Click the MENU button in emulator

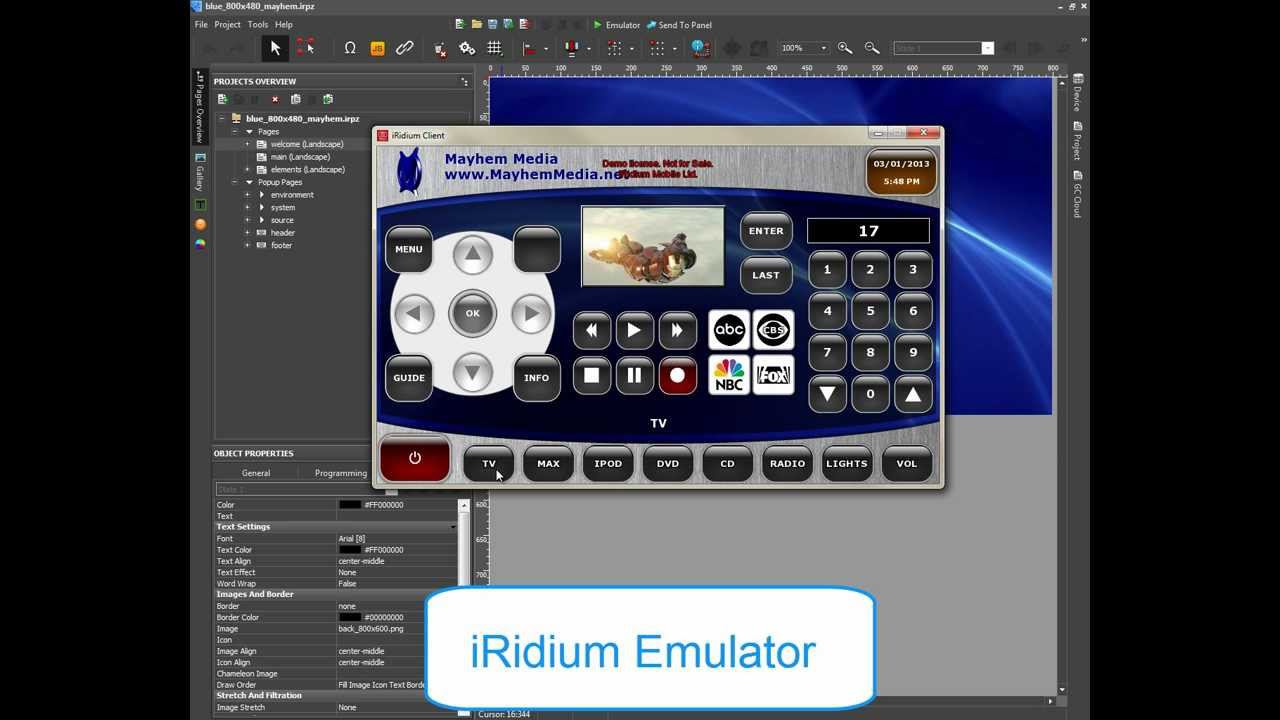(x=409, y=249)
